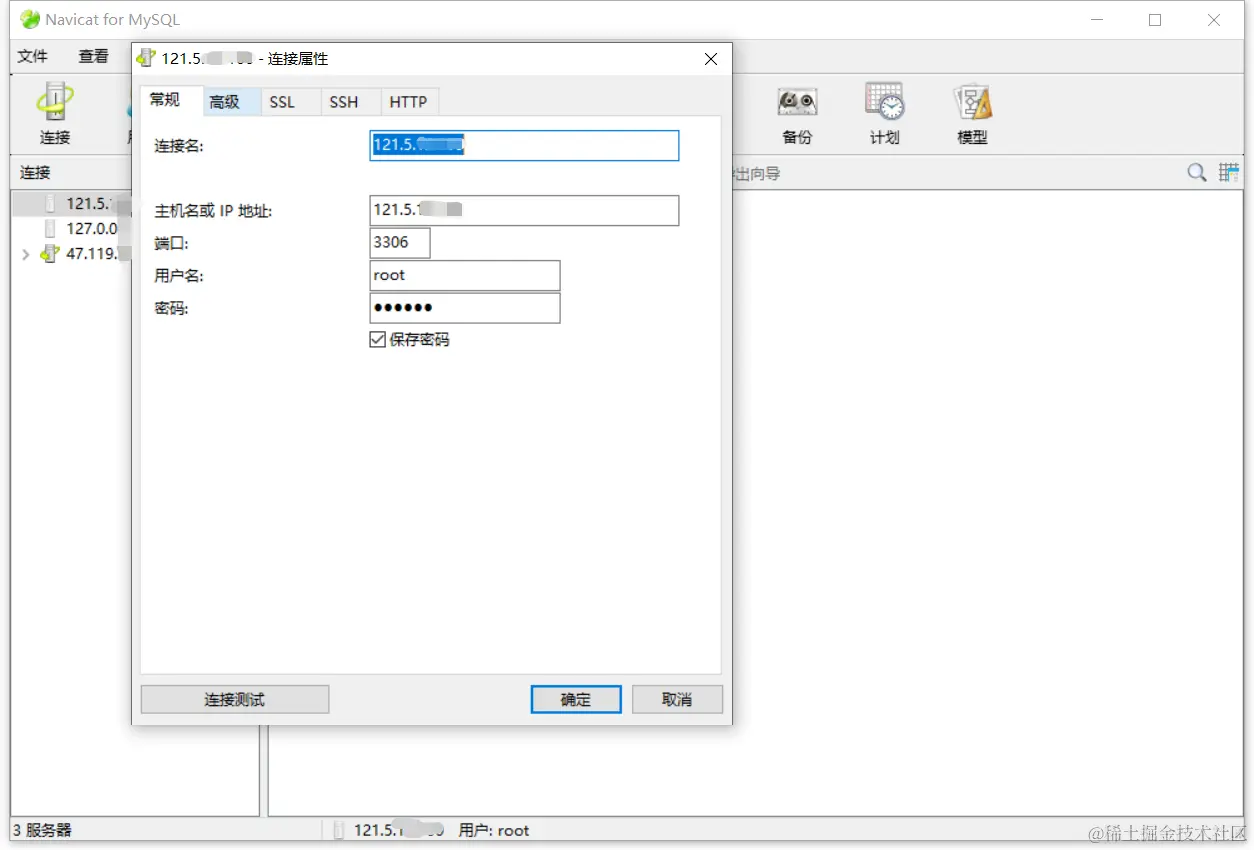Expand the 47.119 connection node
Image resolution: width=1254 pixels, height=850 pixels.
click(x=25, y=254)
